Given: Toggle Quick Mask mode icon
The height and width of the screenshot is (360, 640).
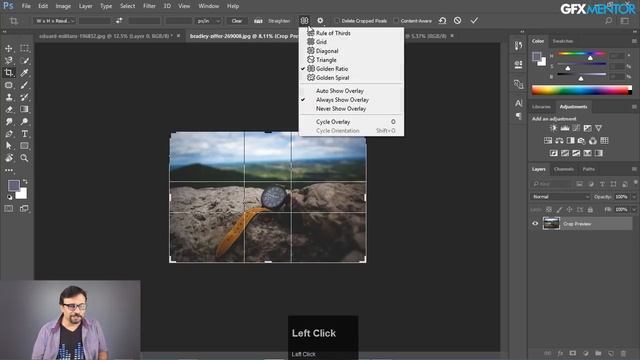Looking at the screenshot, I should [x=9, y=209].
